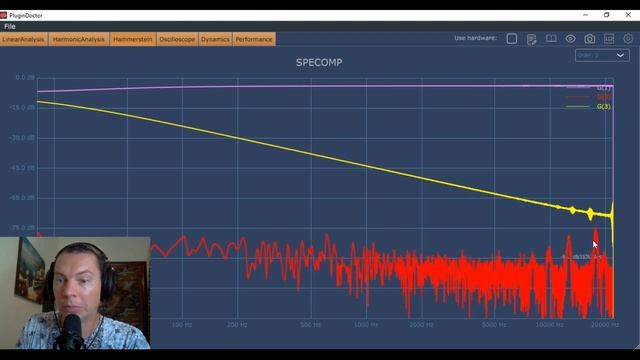
Task: Click the 5000 Hz axis label
Action: [494, 325]
